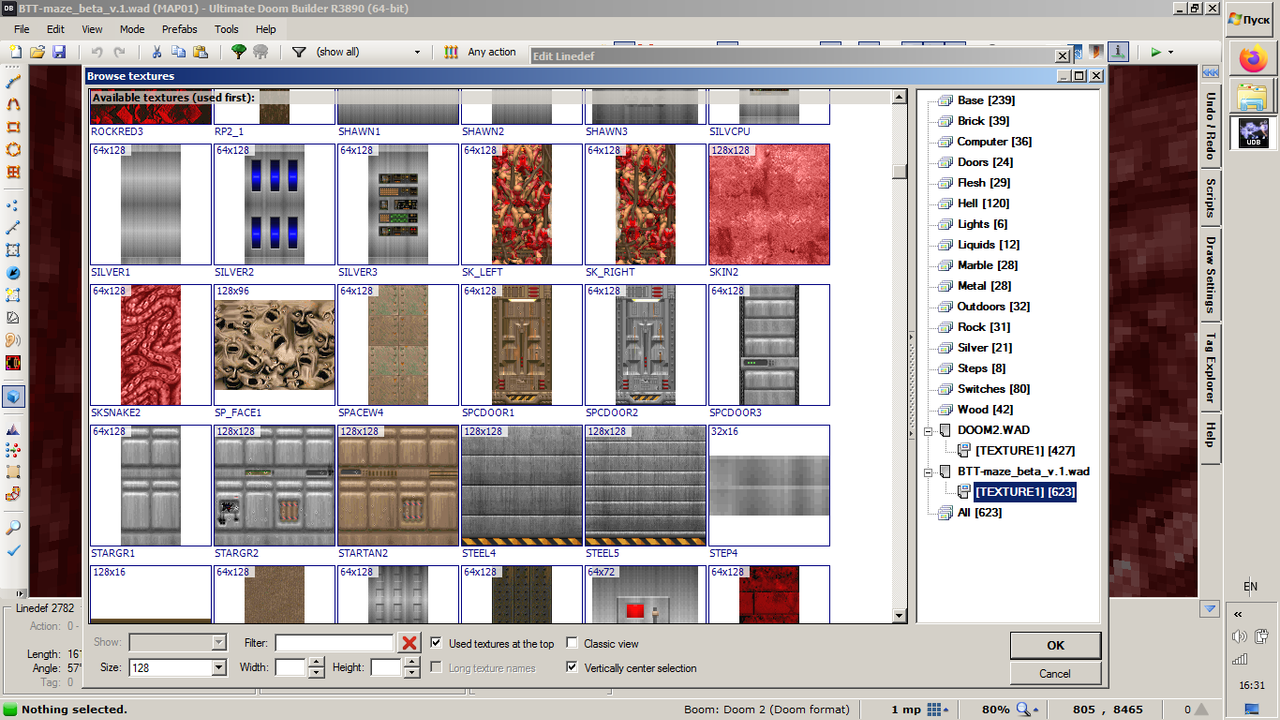The width and height of the screenshot is (1280, 720).
Task: Switch to Vertices mode icon
Action: [14, 205]
